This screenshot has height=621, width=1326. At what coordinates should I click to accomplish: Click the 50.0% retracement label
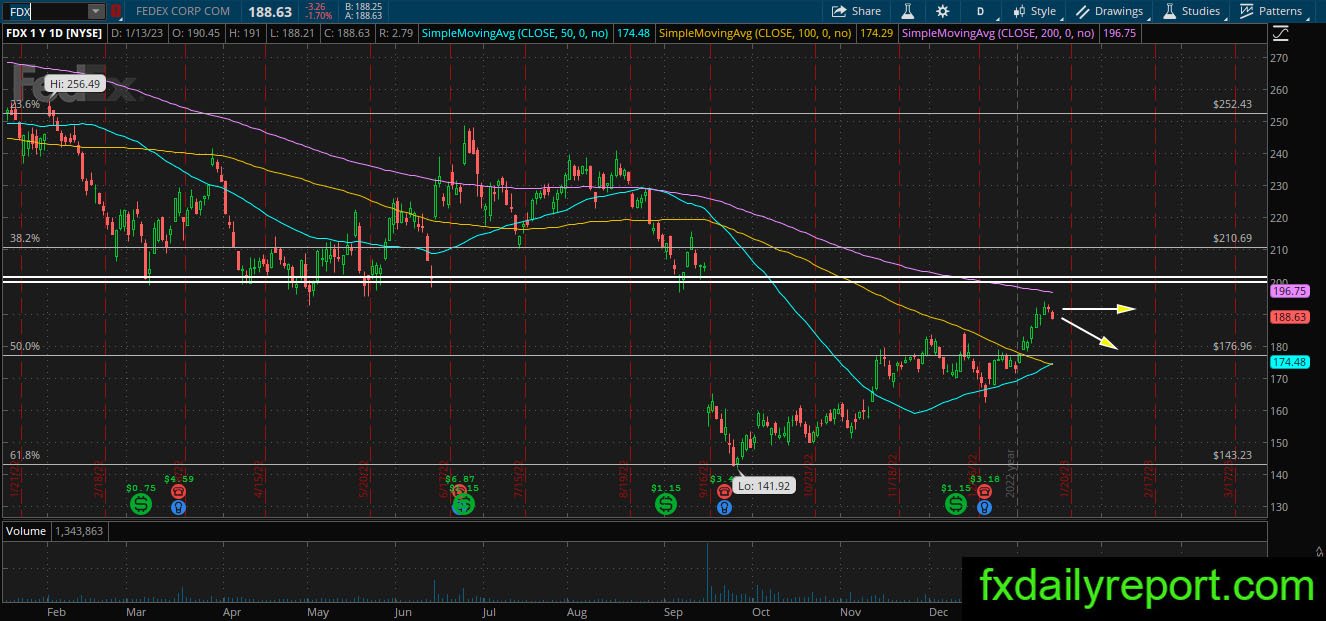(x=25, y=346)
